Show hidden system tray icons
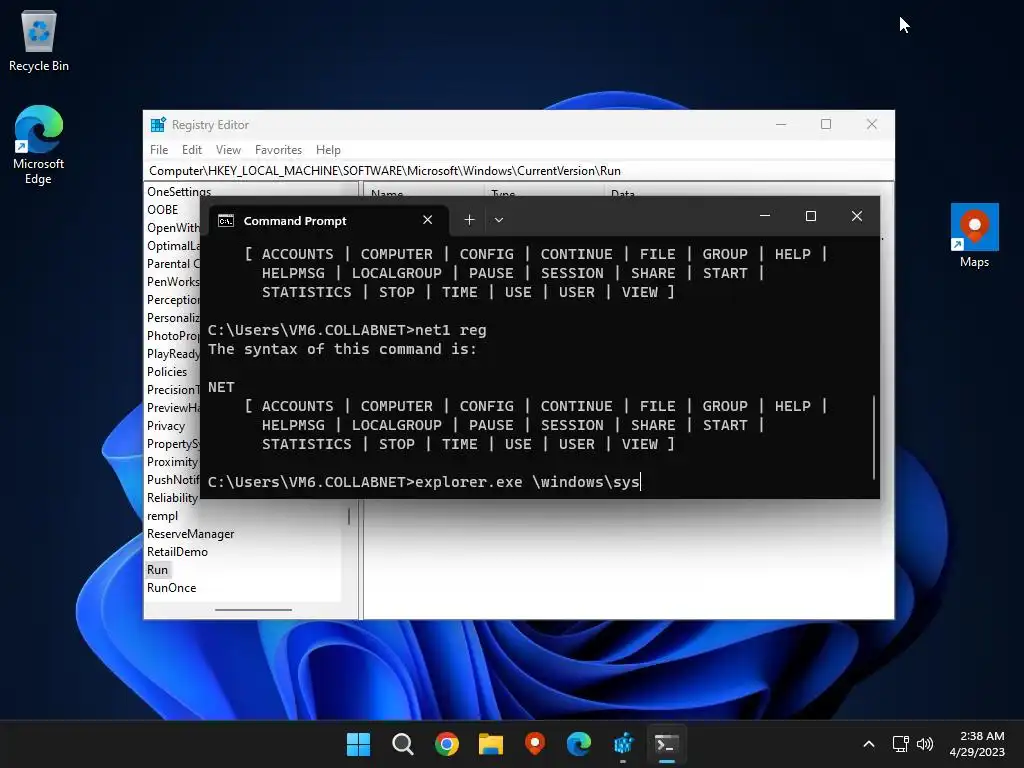The height and width of the screenshot is (768, 1024). click(x=869, y=744)
